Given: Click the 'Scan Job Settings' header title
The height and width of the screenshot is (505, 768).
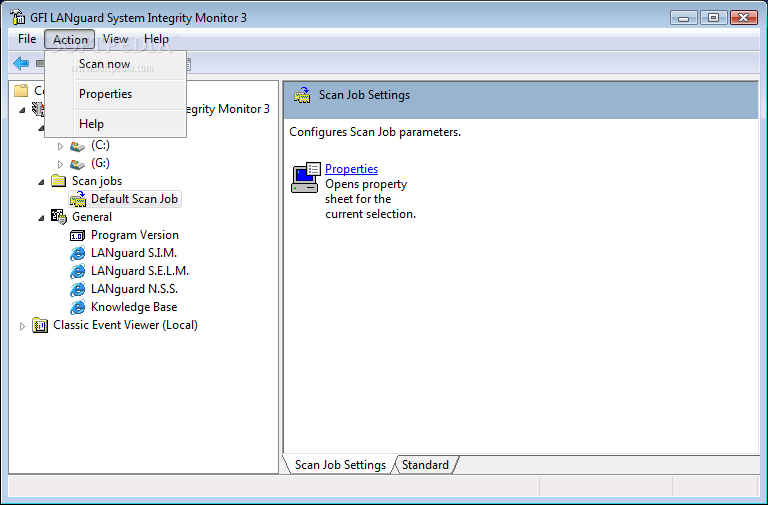Looking at the screenshot, I should (364, 95).
